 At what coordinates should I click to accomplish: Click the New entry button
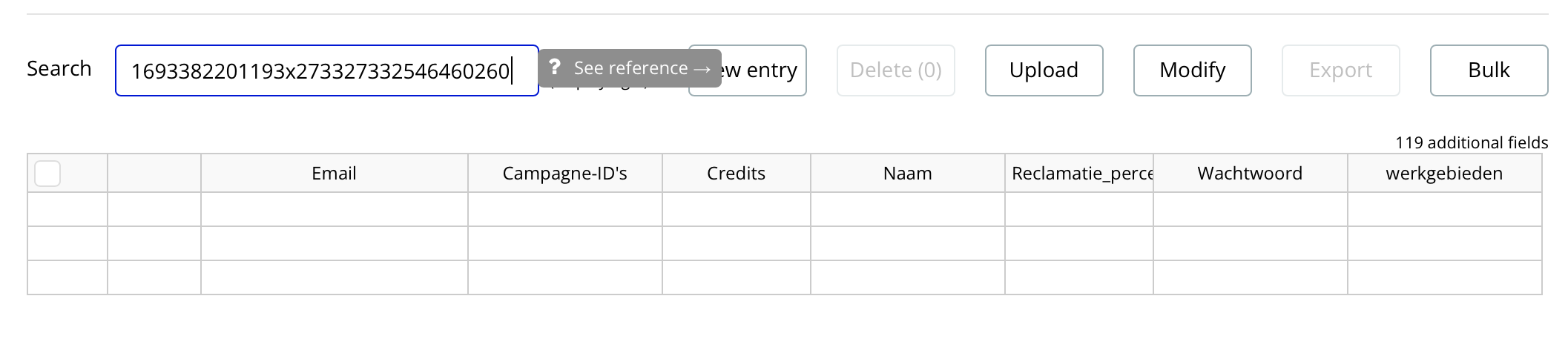tap(764, 70)
